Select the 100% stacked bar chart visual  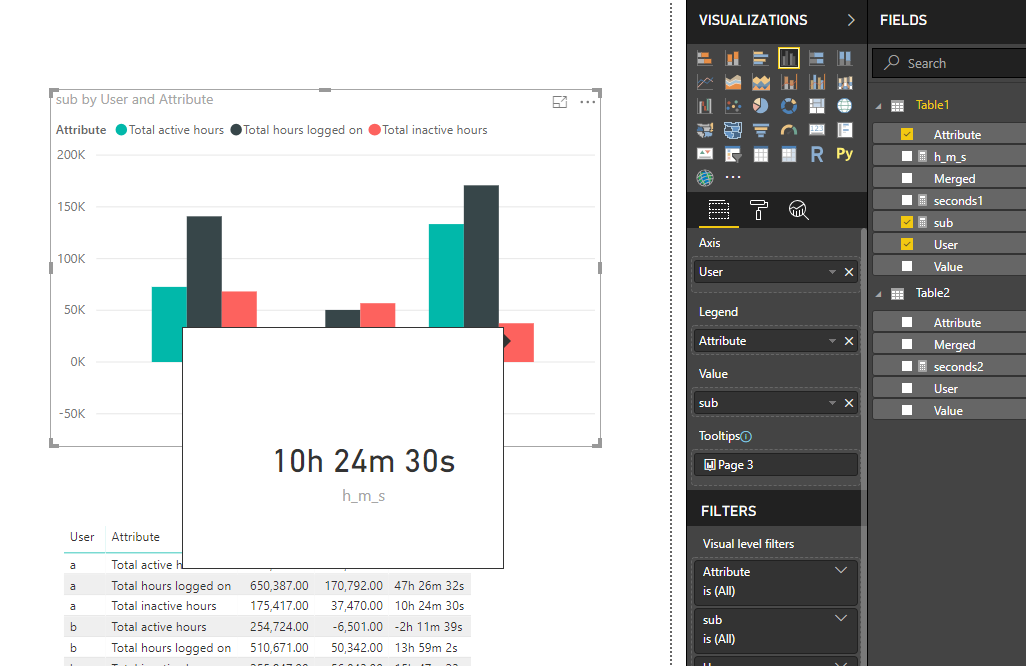click(817, 58)
